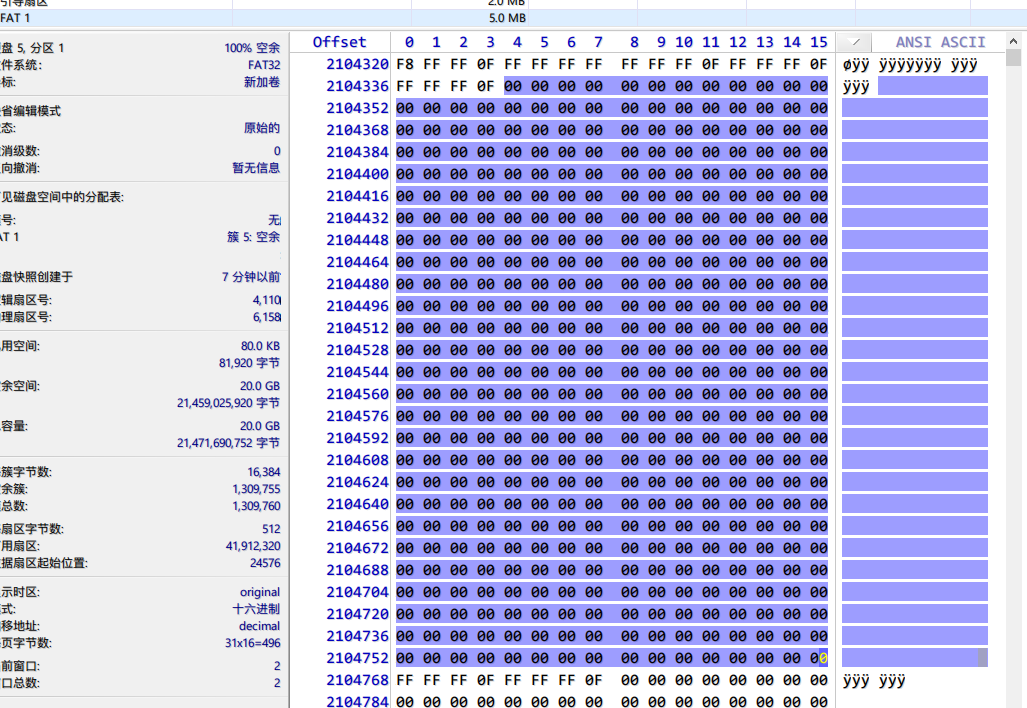Click the 16,384 bytes per cluster value

tap(264, 472)
